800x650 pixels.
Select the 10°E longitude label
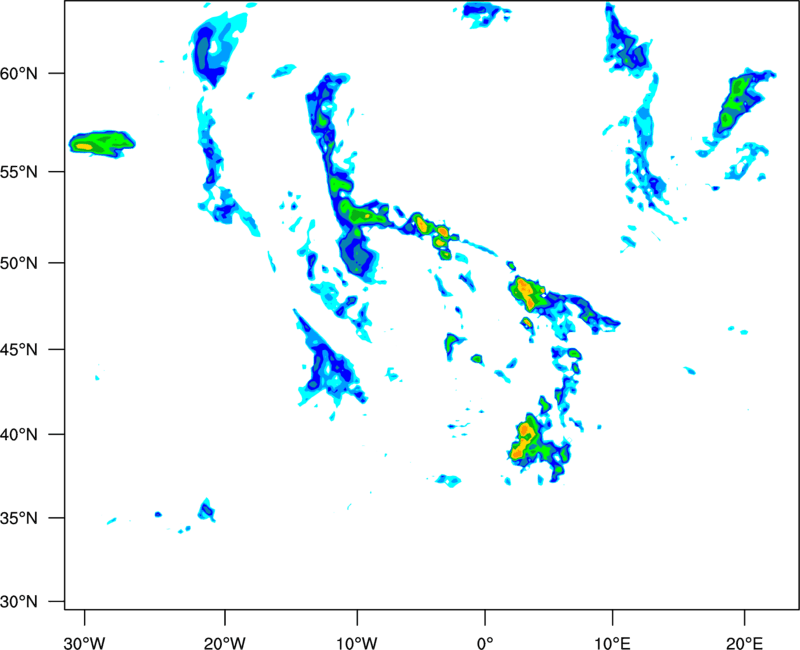(612, 643)
